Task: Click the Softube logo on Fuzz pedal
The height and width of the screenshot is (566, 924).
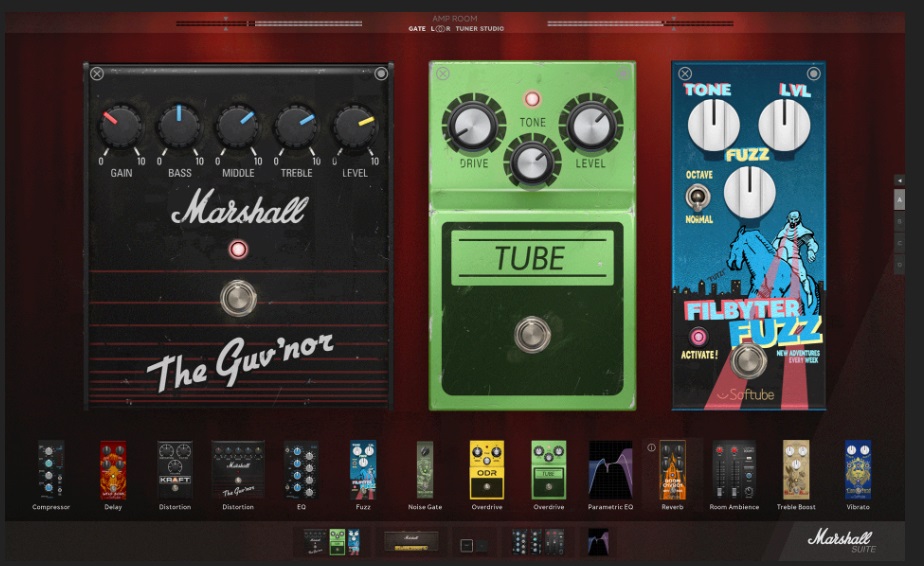Action: point(746,394)
